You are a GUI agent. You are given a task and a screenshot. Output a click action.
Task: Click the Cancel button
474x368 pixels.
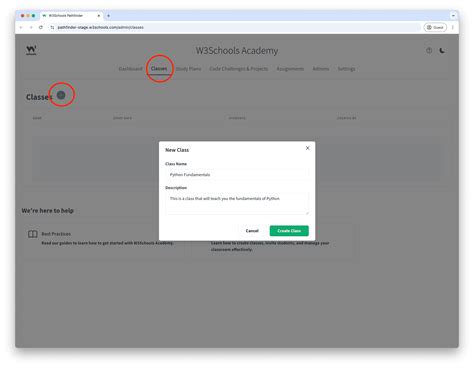[252, 231]
